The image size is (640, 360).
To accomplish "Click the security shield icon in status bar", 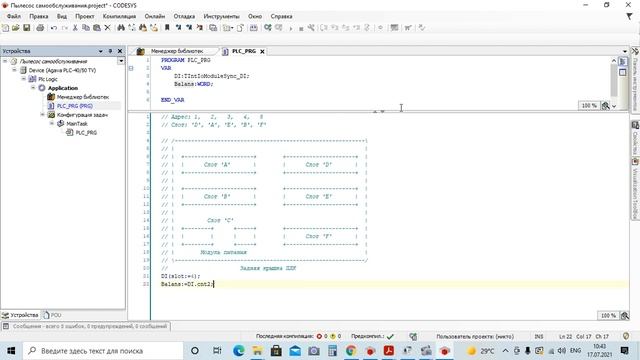I will 626,336.
